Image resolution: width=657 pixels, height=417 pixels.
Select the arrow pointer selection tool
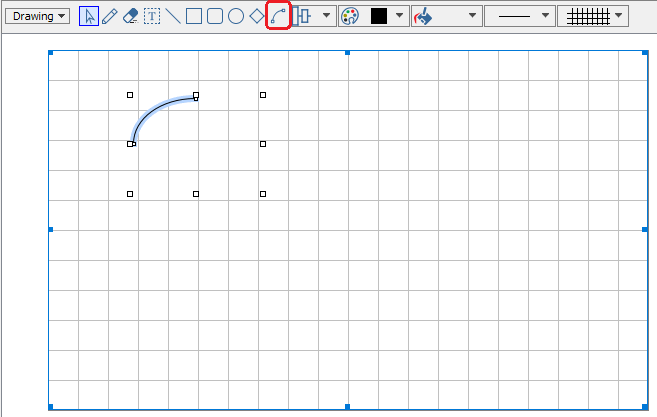[x=89, y=16]
